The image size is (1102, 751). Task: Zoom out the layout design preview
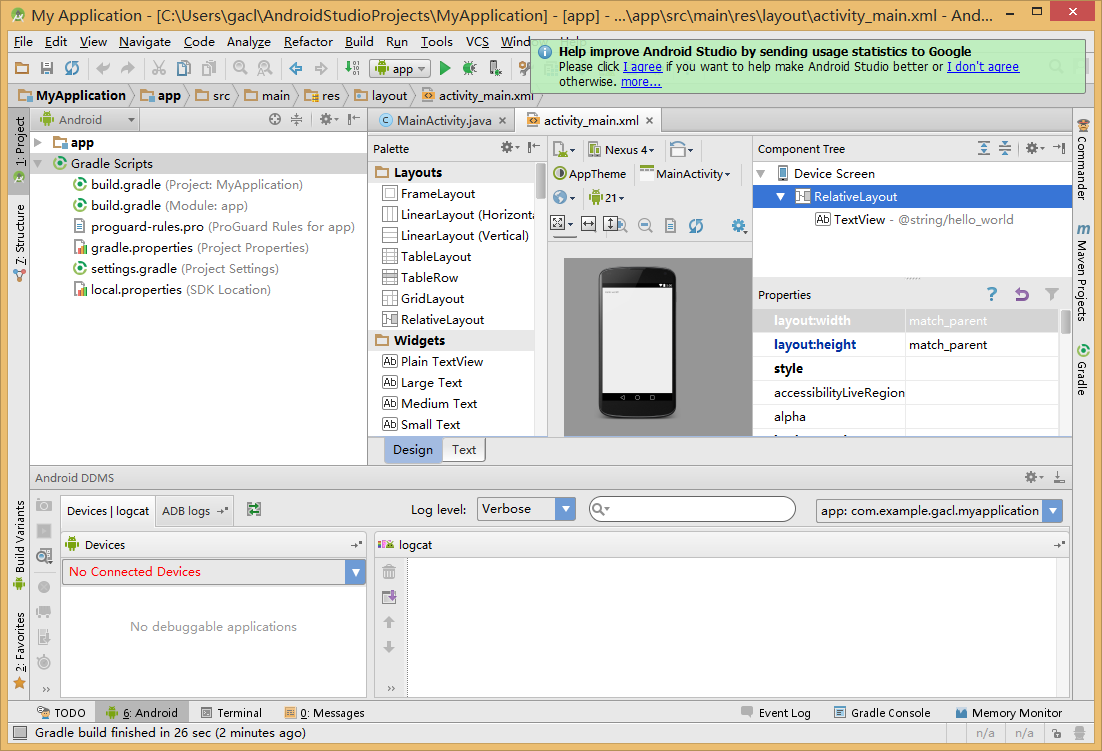coord(646,226)
